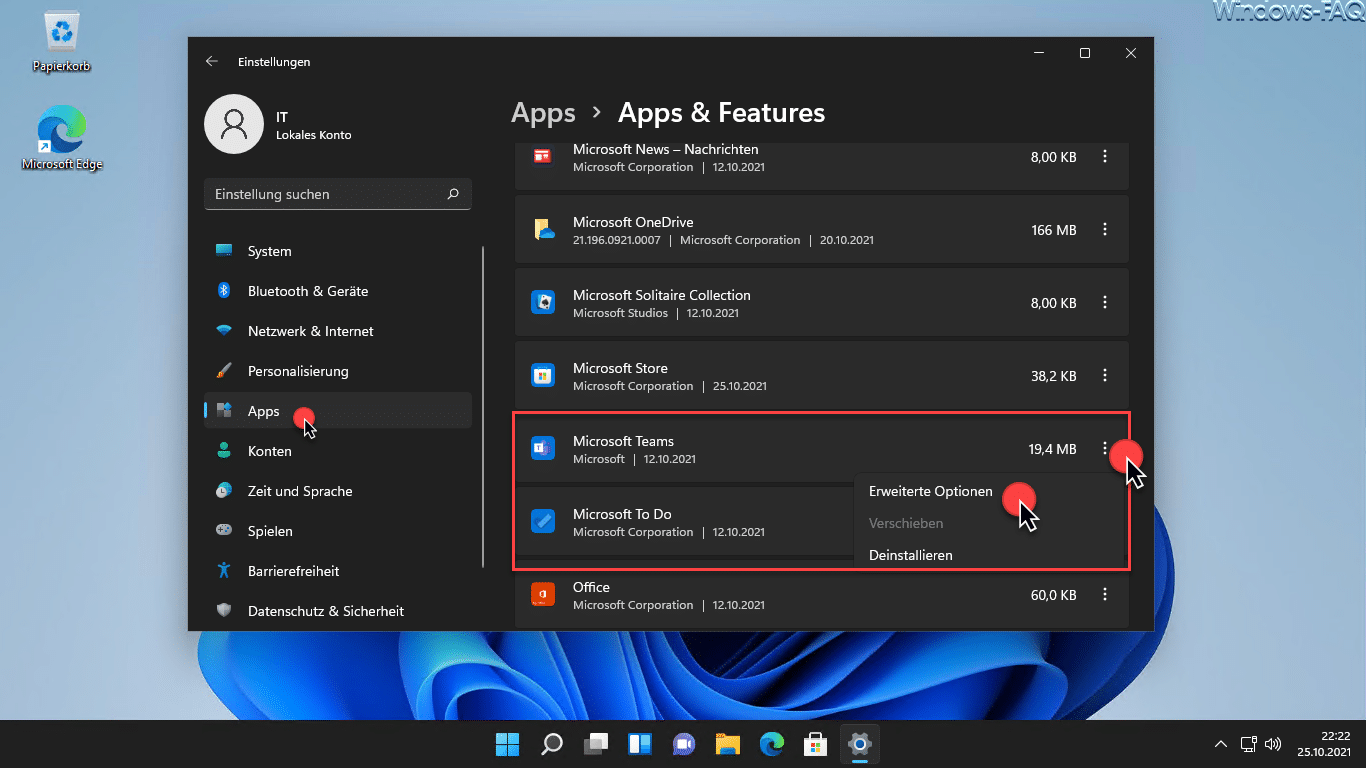Click the search magnifier in Einstellung suchen
Viewport: 1366px width, 768px height.
(x=453, y=194)
